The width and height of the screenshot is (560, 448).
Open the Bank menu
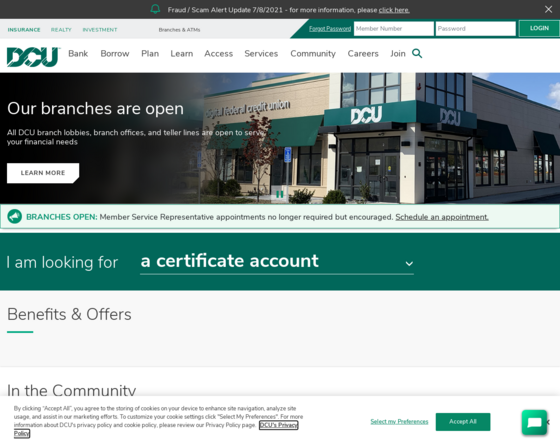pos(78,54)
